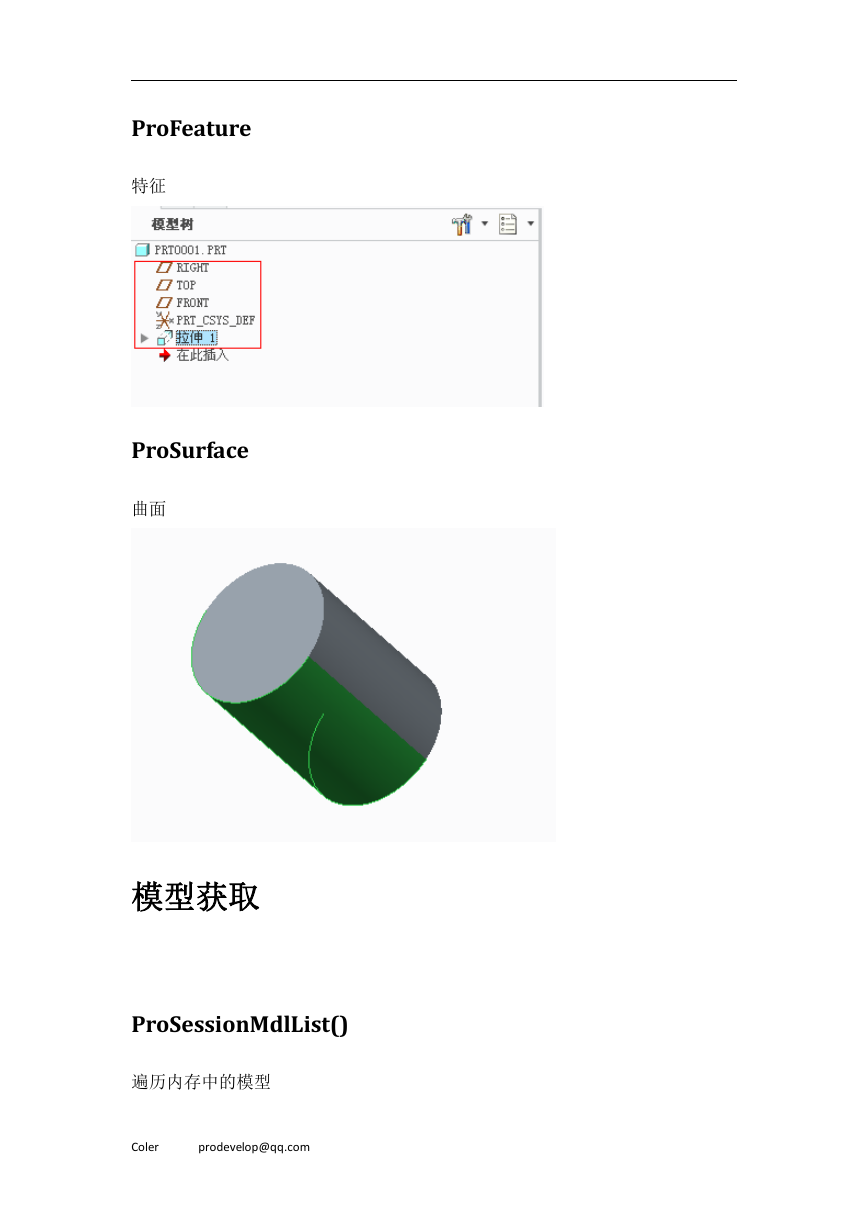Select the 在此插入 tree entry

203,355
